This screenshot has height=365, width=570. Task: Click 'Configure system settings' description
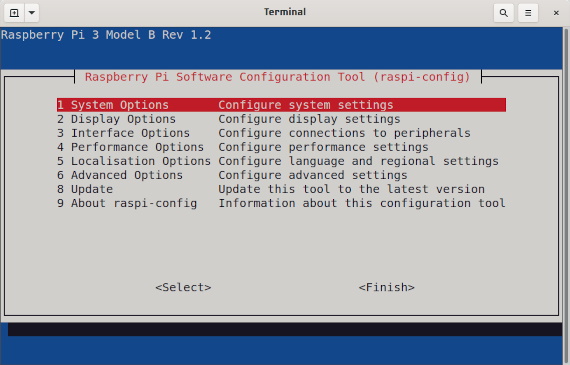pos(306,105)
